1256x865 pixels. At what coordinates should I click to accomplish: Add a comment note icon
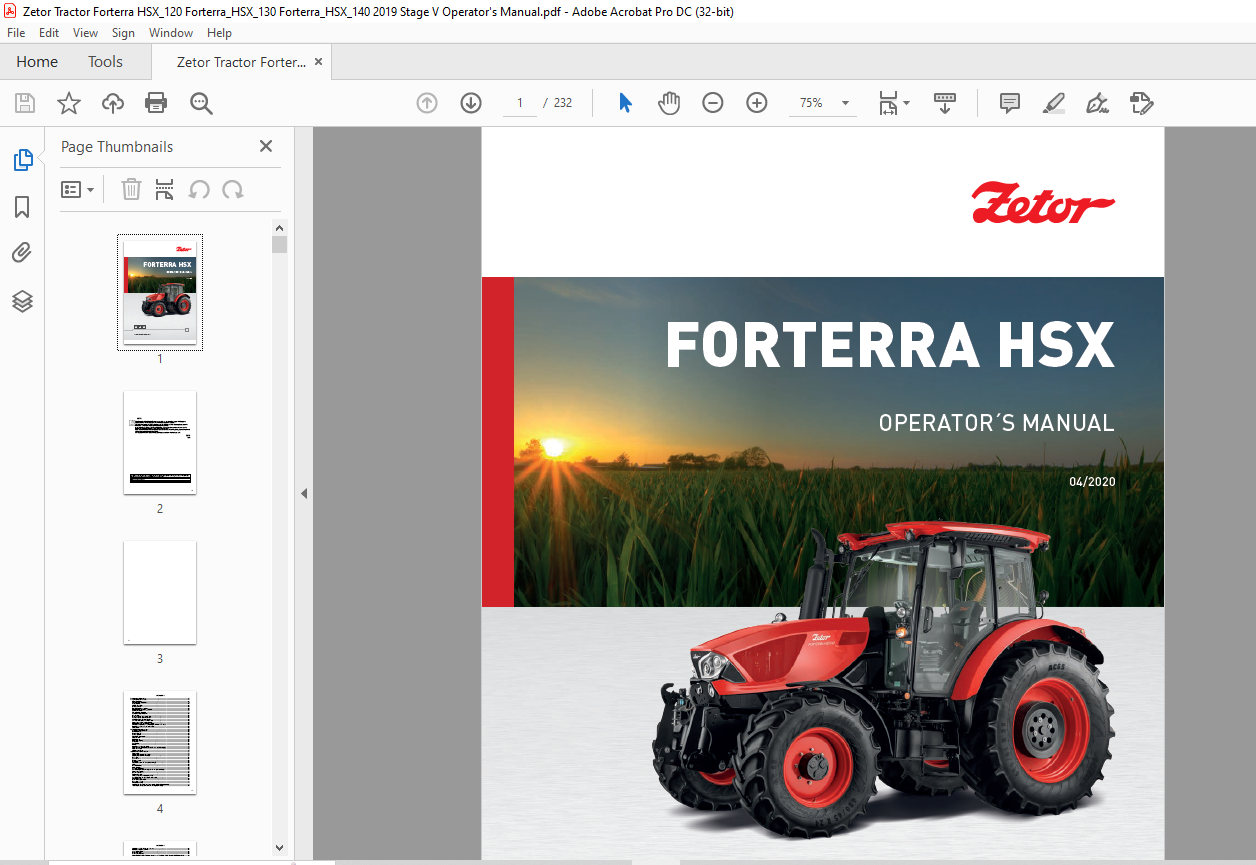[x=1010, y=103]
